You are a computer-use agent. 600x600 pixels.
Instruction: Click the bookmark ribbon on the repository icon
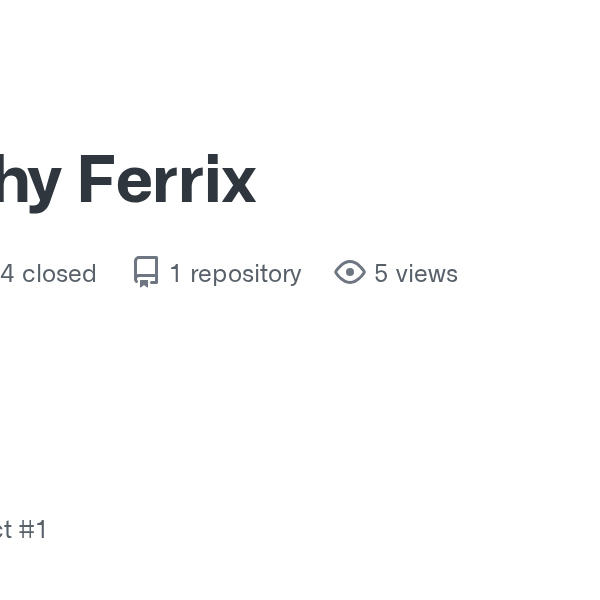click(144, 284)
